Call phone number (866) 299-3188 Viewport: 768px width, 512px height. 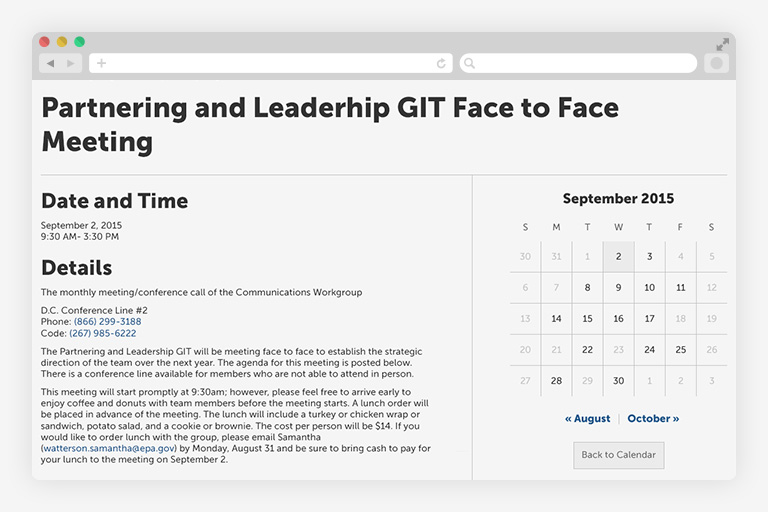[x=107, y=322]
